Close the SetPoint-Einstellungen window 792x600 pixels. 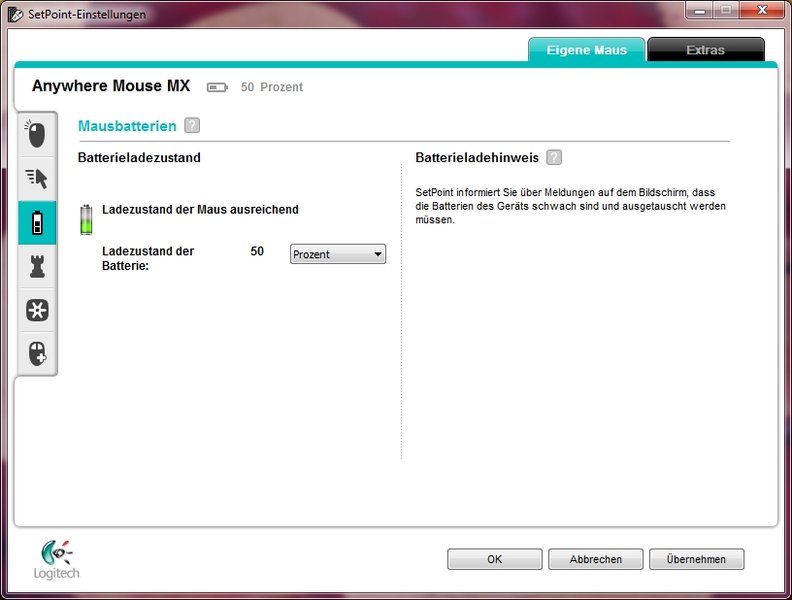click(x=762, y=10)
